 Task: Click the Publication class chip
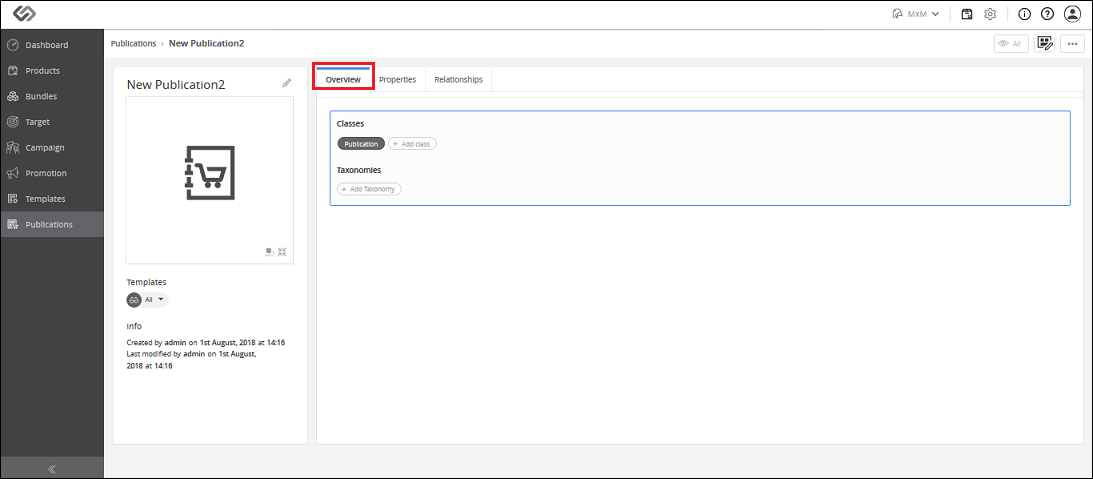click(361, 144)
